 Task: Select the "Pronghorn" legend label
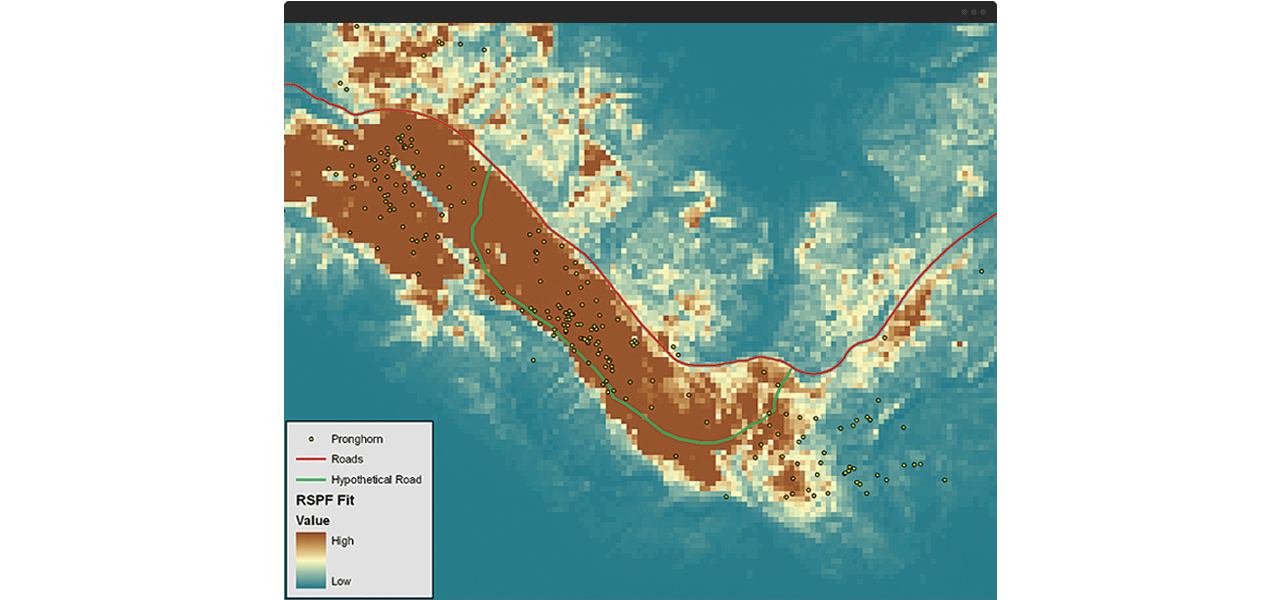tap(357, 439)
